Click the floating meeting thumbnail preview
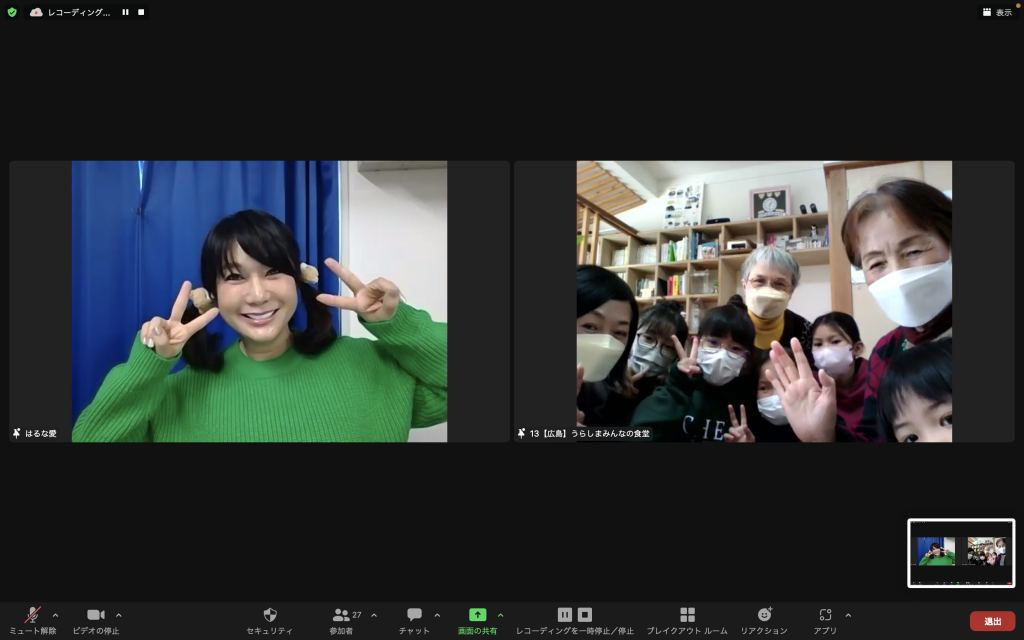Screen dimensions: 1024x640 click(x=961, y=552)
